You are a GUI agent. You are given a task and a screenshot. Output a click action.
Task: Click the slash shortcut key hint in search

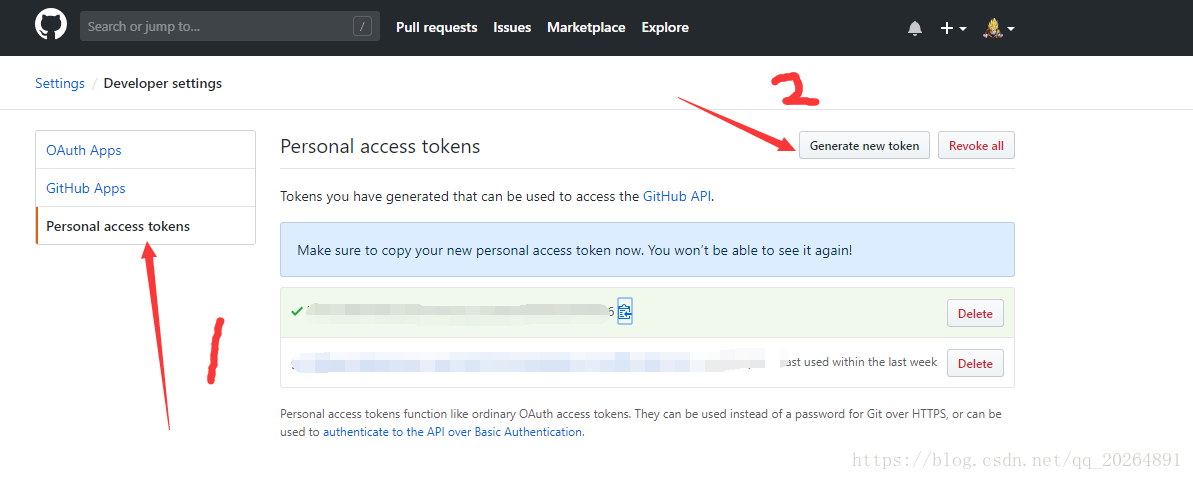click(x=363, y=27)
